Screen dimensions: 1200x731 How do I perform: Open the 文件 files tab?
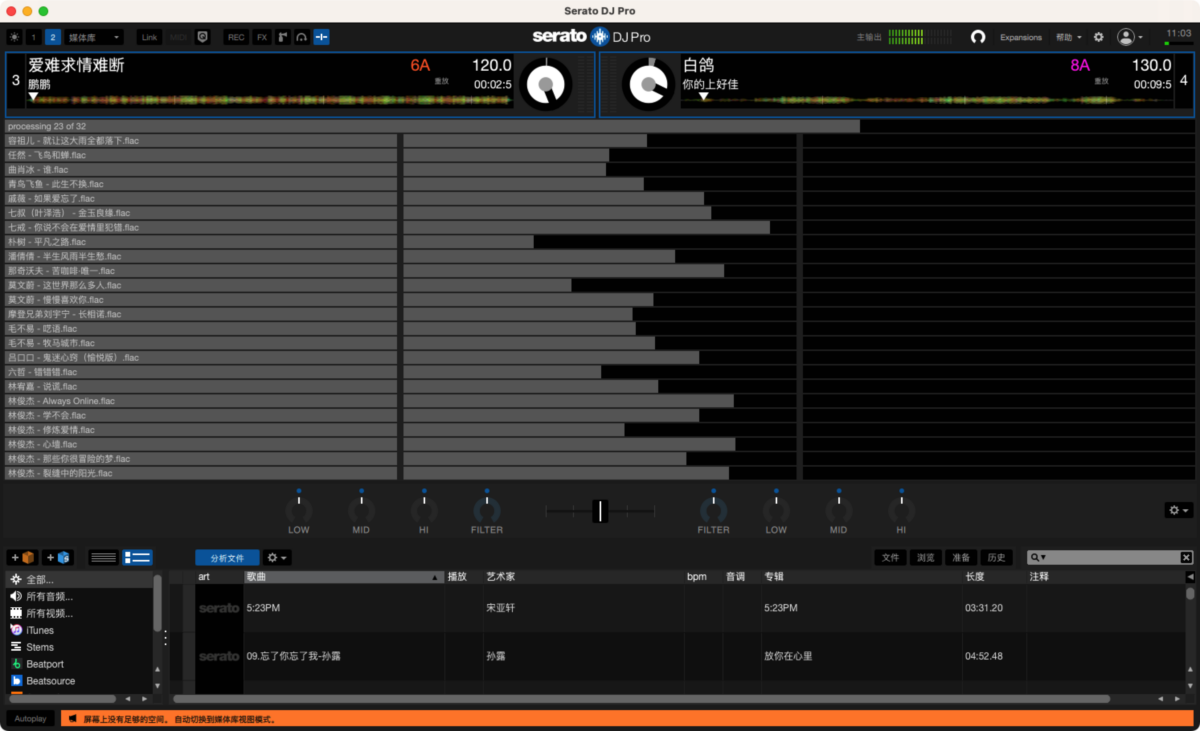[x=891, y=558]
